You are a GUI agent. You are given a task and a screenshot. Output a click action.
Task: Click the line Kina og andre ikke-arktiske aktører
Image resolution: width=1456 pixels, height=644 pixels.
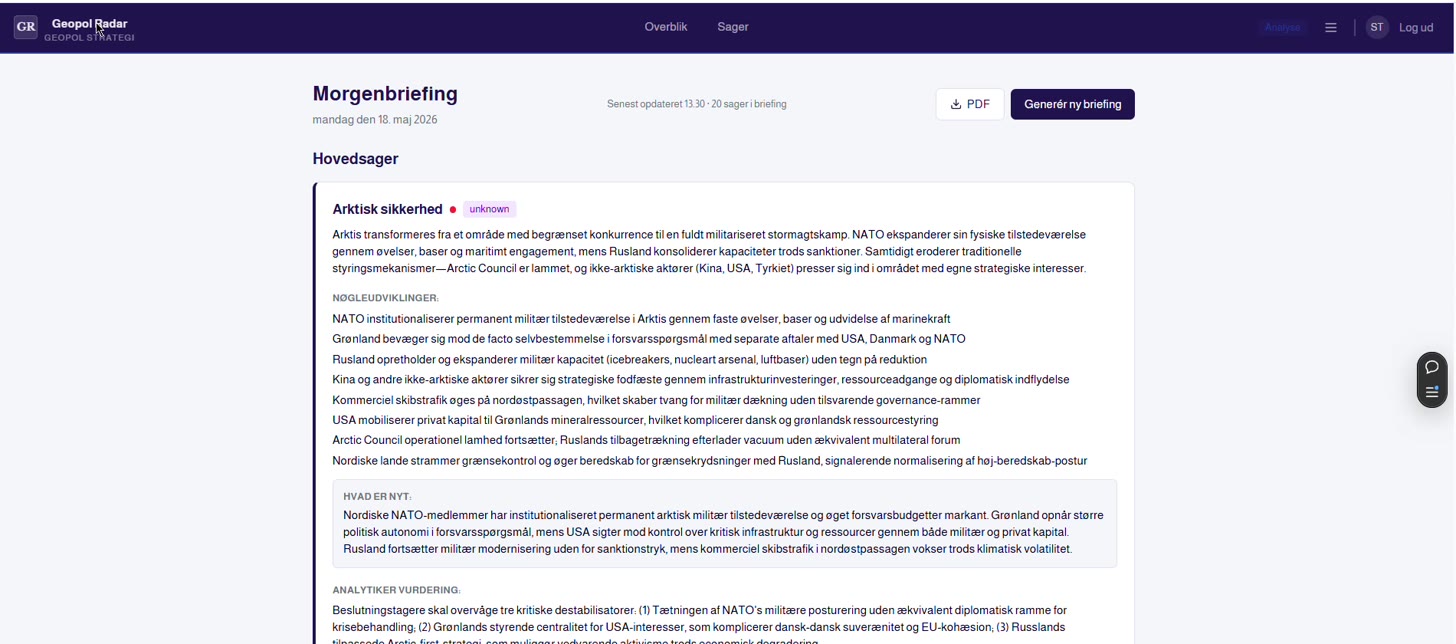[701, 380]
